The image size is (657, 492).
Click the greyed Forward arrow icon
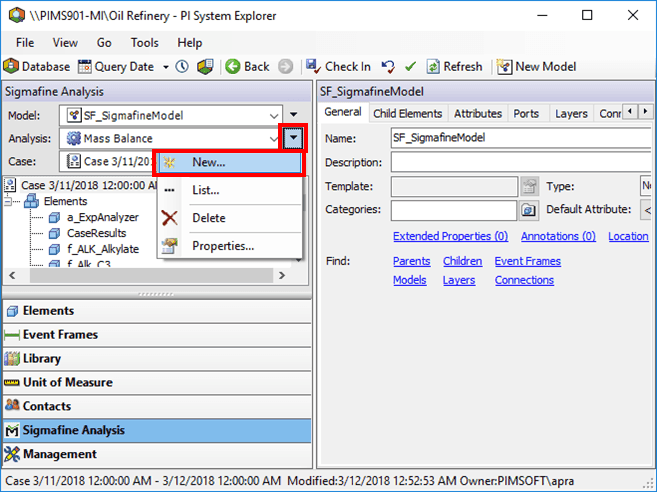point(285,67)
